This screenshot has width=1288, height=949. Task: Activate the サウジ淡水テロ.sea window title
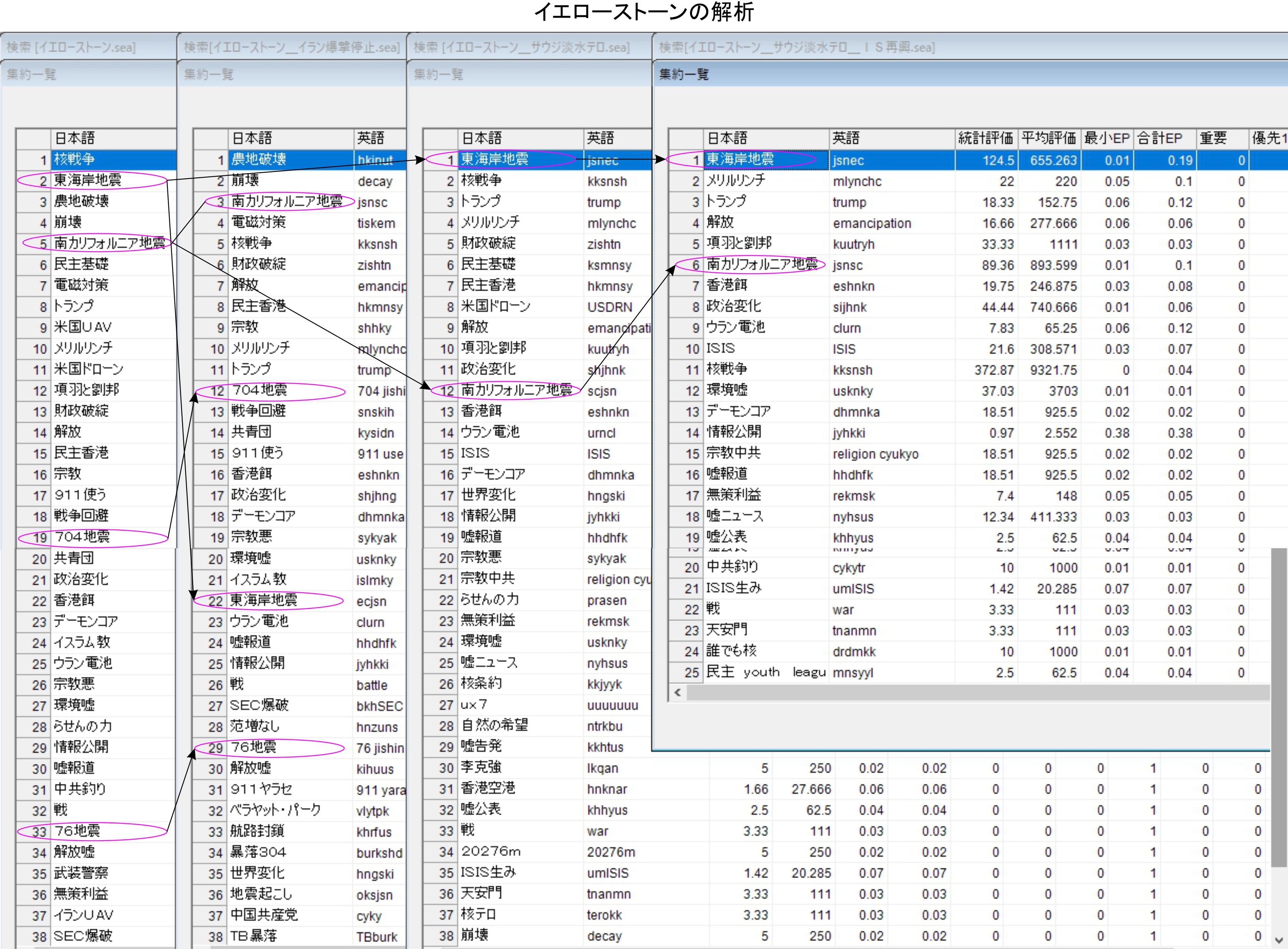[x=522, y=47]
